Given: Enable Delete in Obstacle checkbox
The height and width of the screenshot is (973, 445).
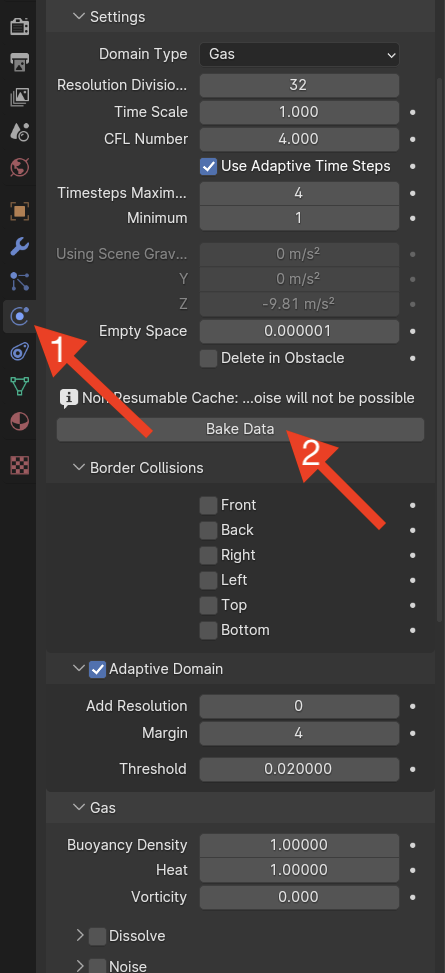Looking at the screenshot, I should tap(209, 358).
